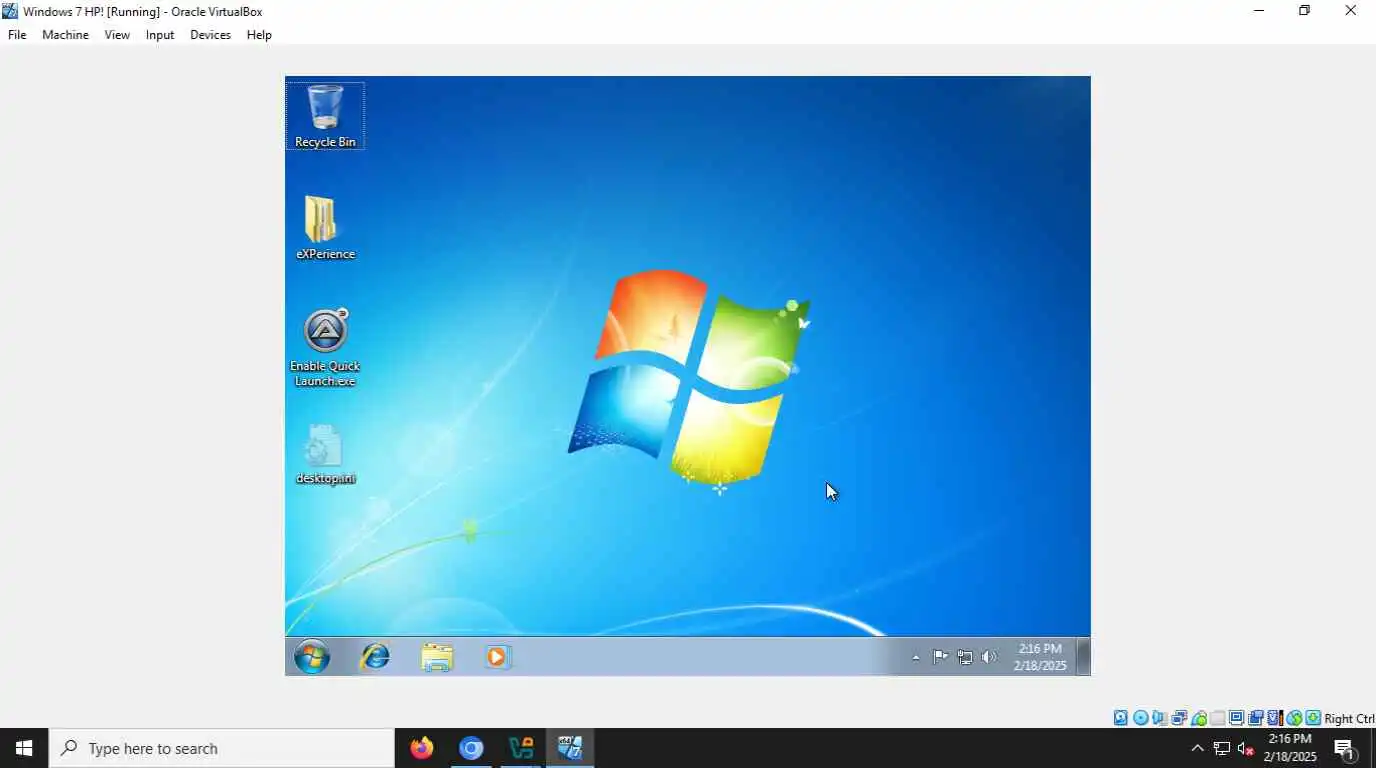Image resolution: width=1376 pixels, height=768 pixels.
Task: Click VirtualBox display indicator
Action: click(1236, 718)
